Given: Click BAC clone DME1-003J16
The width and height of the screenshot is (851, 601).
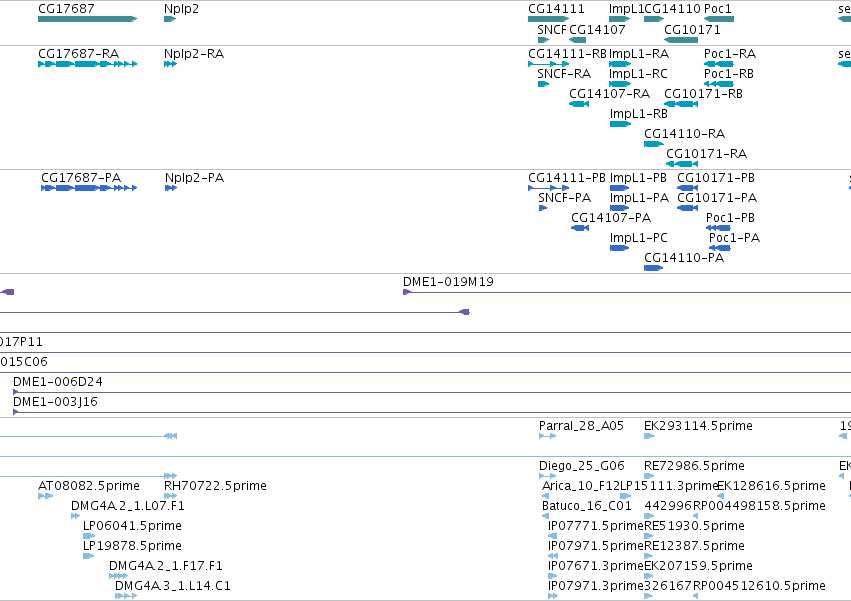Looking at the screenshot, I should pyautogui.click(x=432, y=413).
